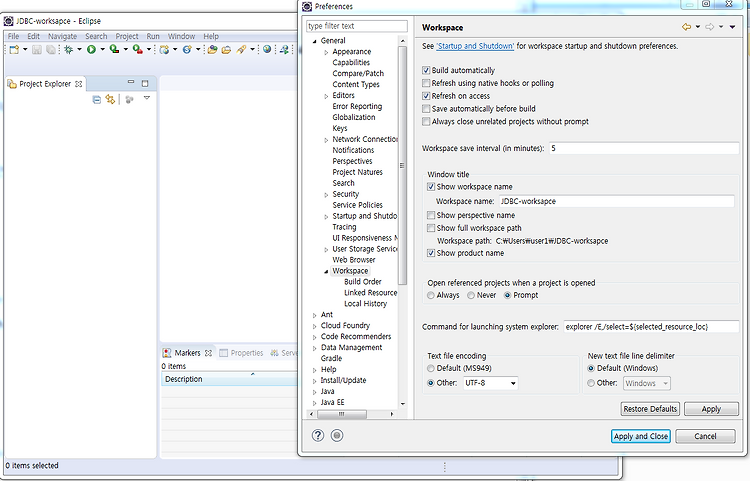This screenshot has width=750, height=481.
Task: Close the Project Explorer tab with its X
Action: click(x=78, y=84)
